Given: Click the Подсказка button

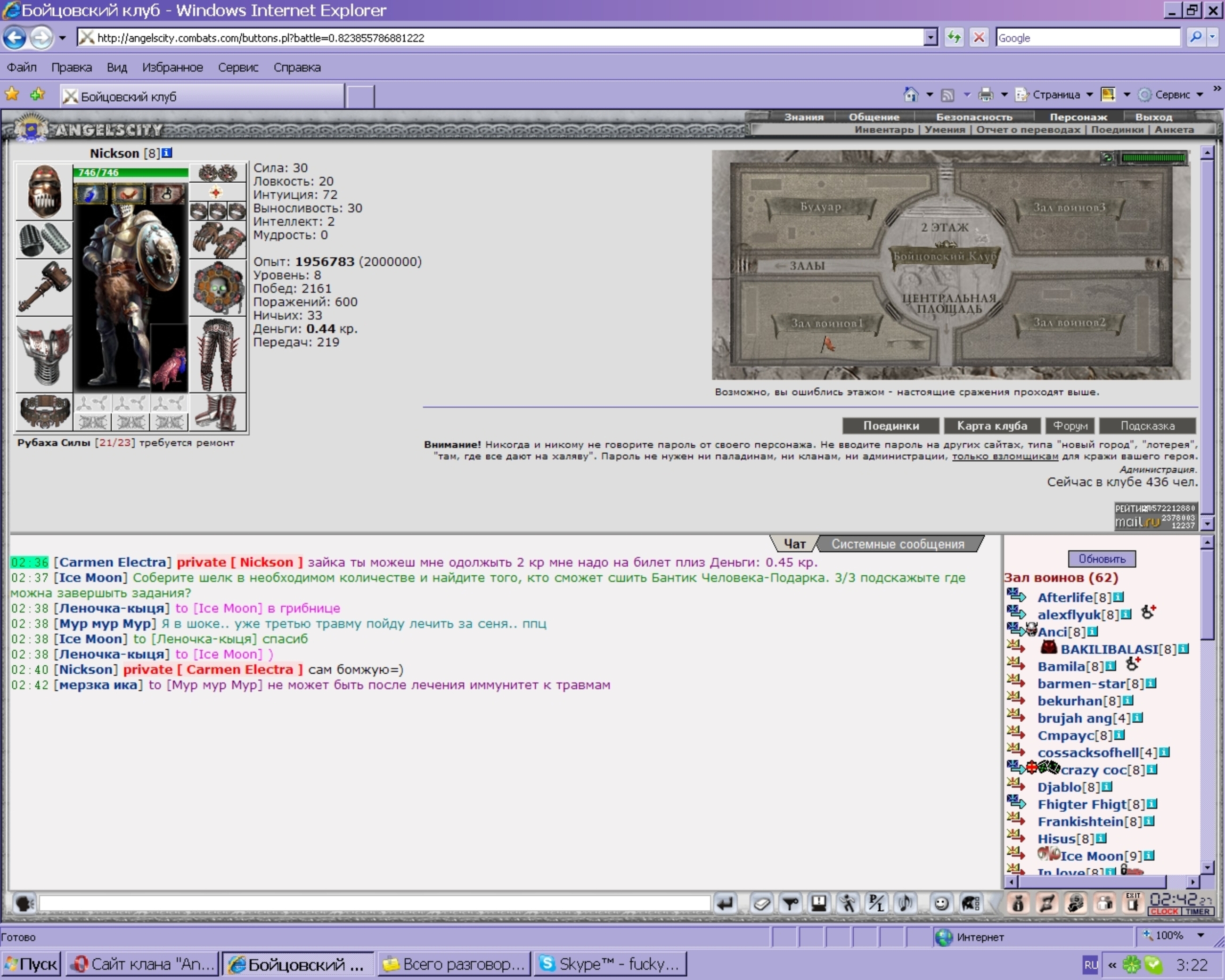Looking at the screenshot, I should [x=1147, y=425].
